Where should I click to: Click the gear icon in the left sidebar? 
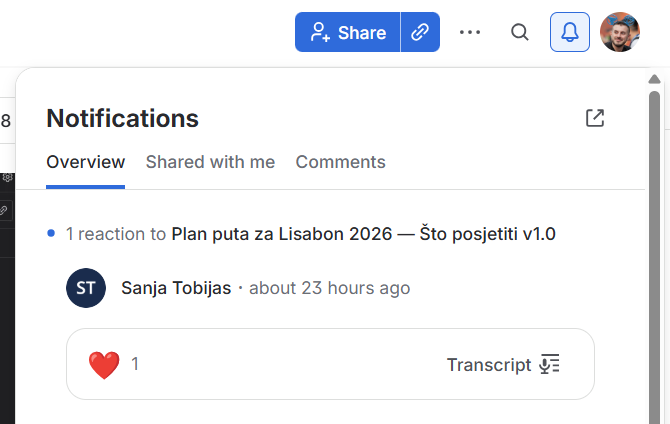click(7, 178)
